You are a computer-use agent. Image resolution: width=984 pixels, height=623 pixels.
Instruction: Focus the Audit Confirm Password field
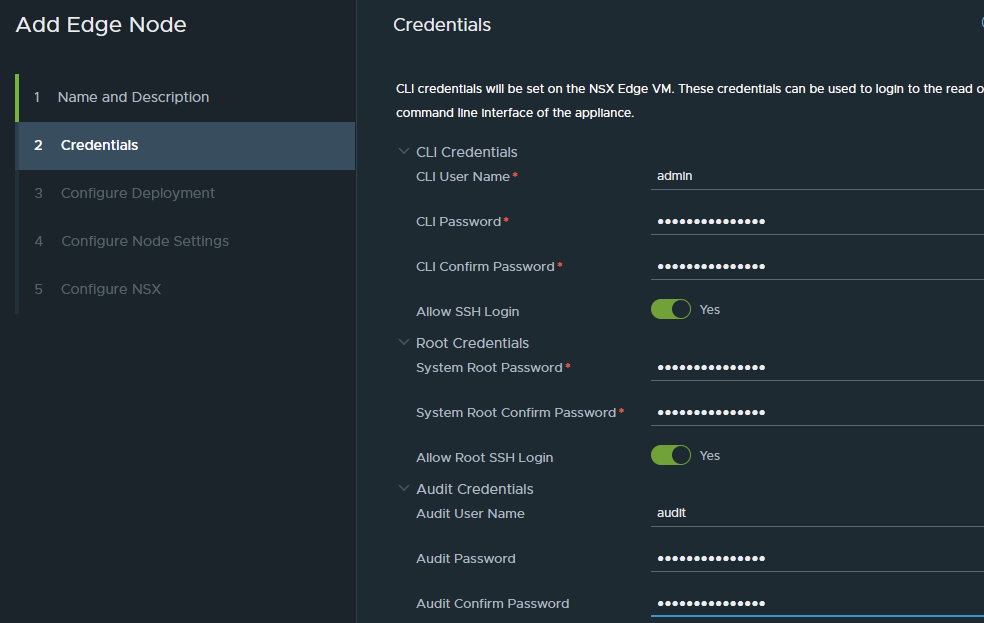coord(815,603)
